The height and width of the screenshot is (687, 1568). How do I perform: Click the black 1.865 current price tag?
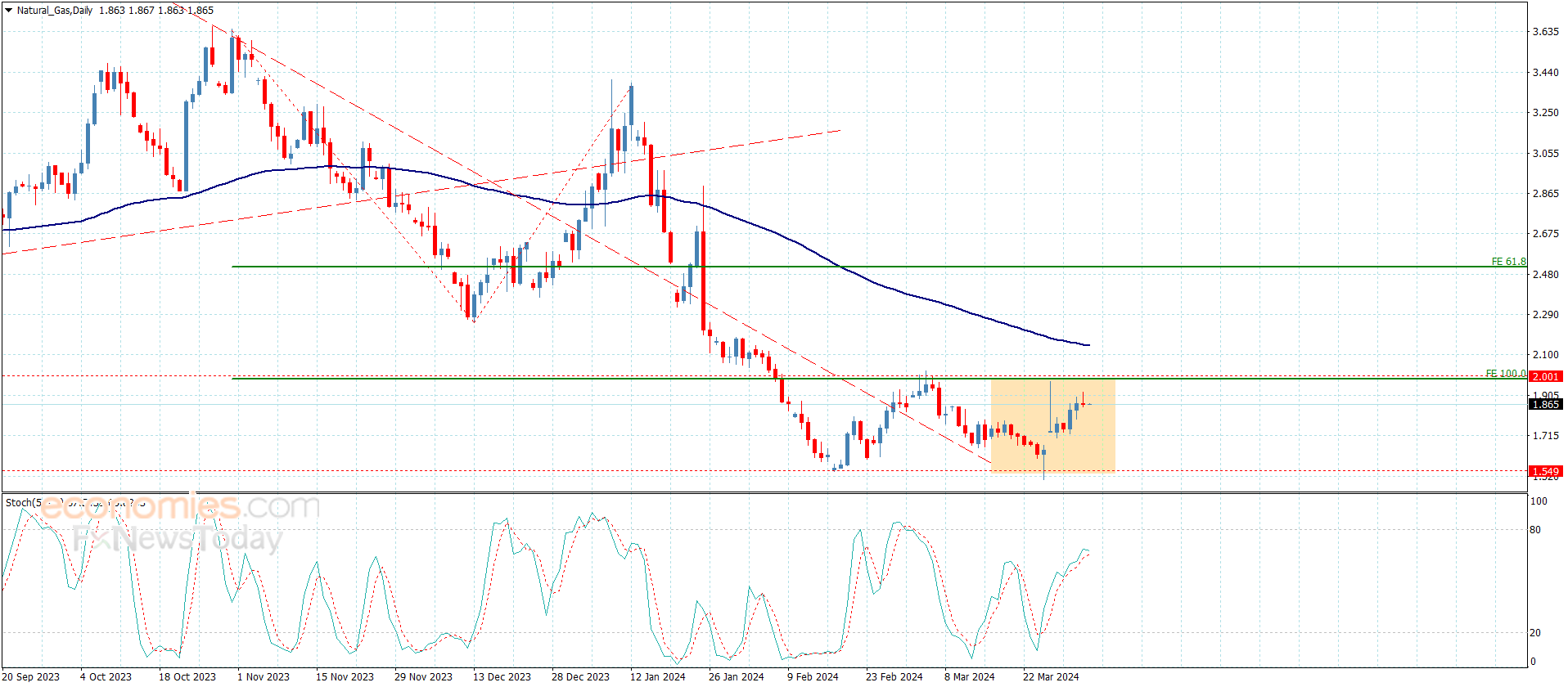coord(1545,404)
